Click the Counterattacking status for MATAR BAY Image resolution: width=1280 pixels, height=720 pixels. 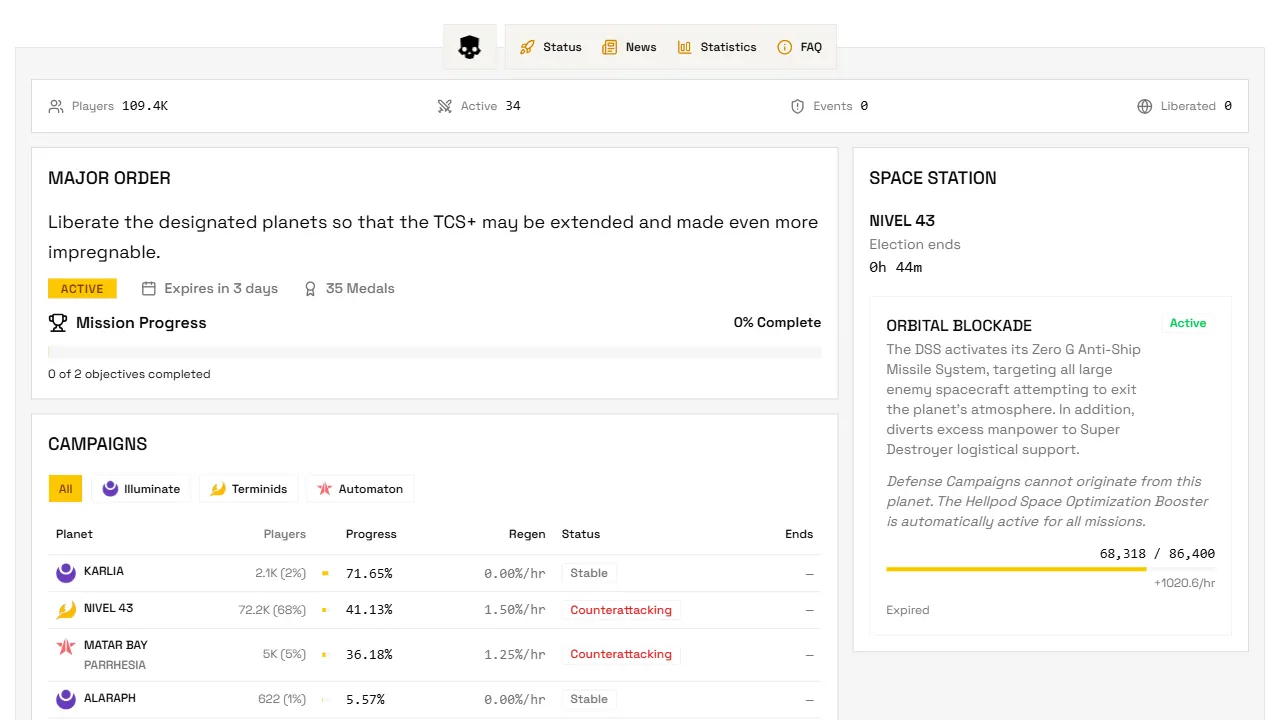pos(621,654)
